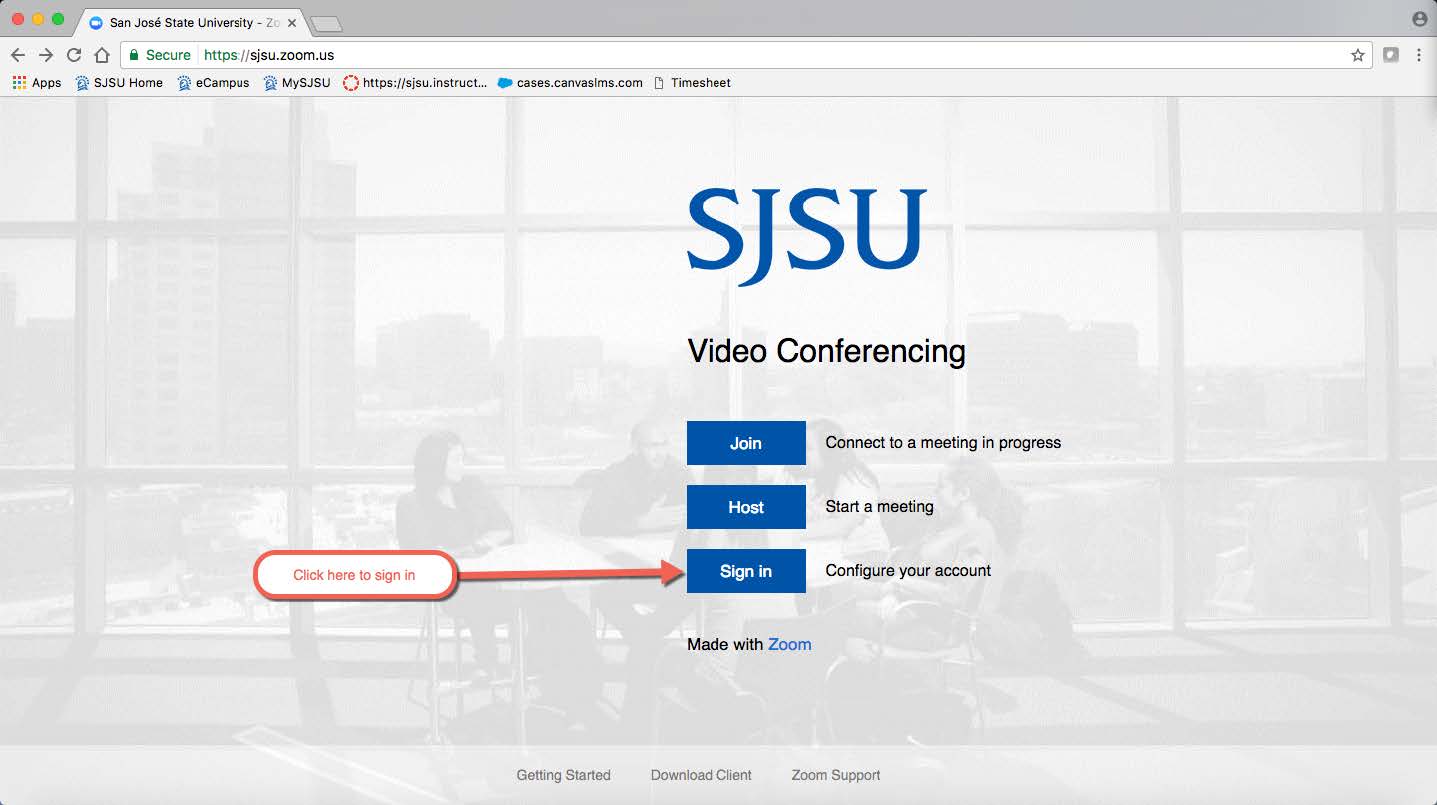Viewport: 1437px width, 805px height.
Task: Click the blue Sign in button
Action: [746, 571]
